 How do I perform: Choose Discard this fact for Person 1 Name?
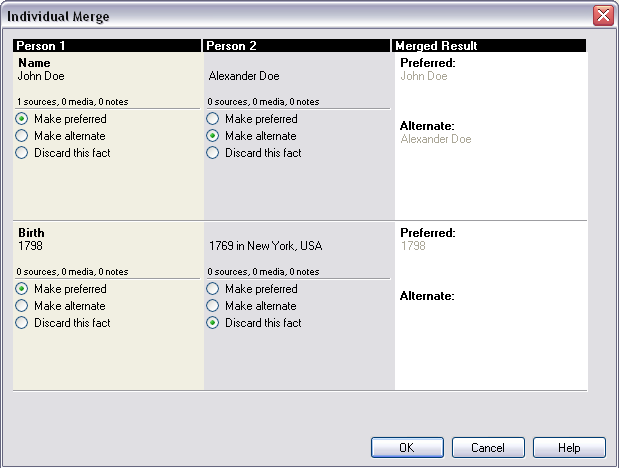(22, 153)
